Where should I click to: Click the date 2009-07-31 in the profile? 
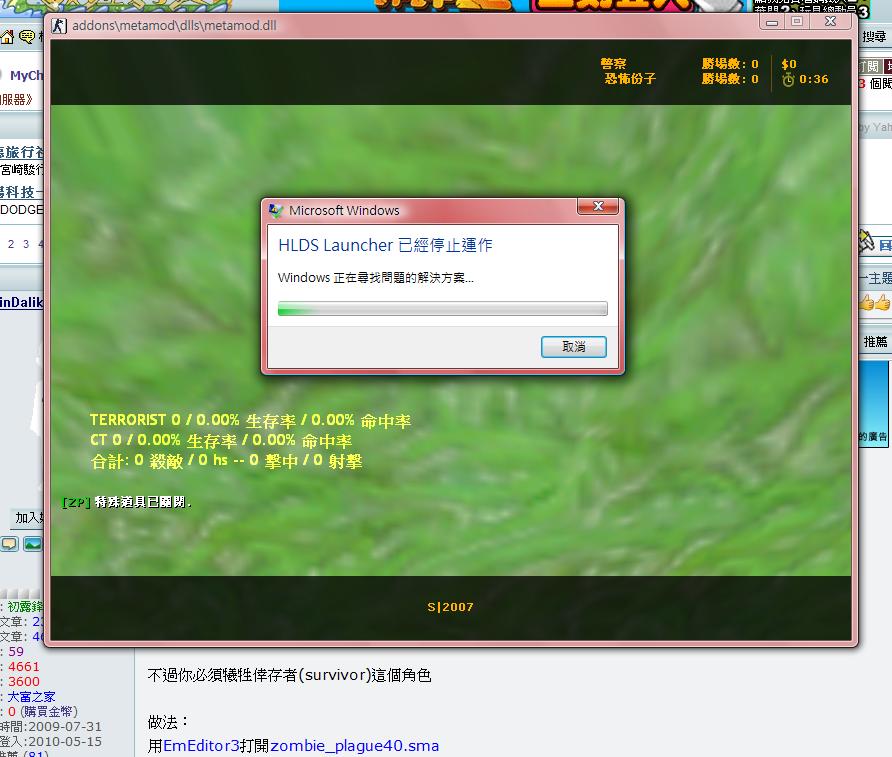point(65,726)
